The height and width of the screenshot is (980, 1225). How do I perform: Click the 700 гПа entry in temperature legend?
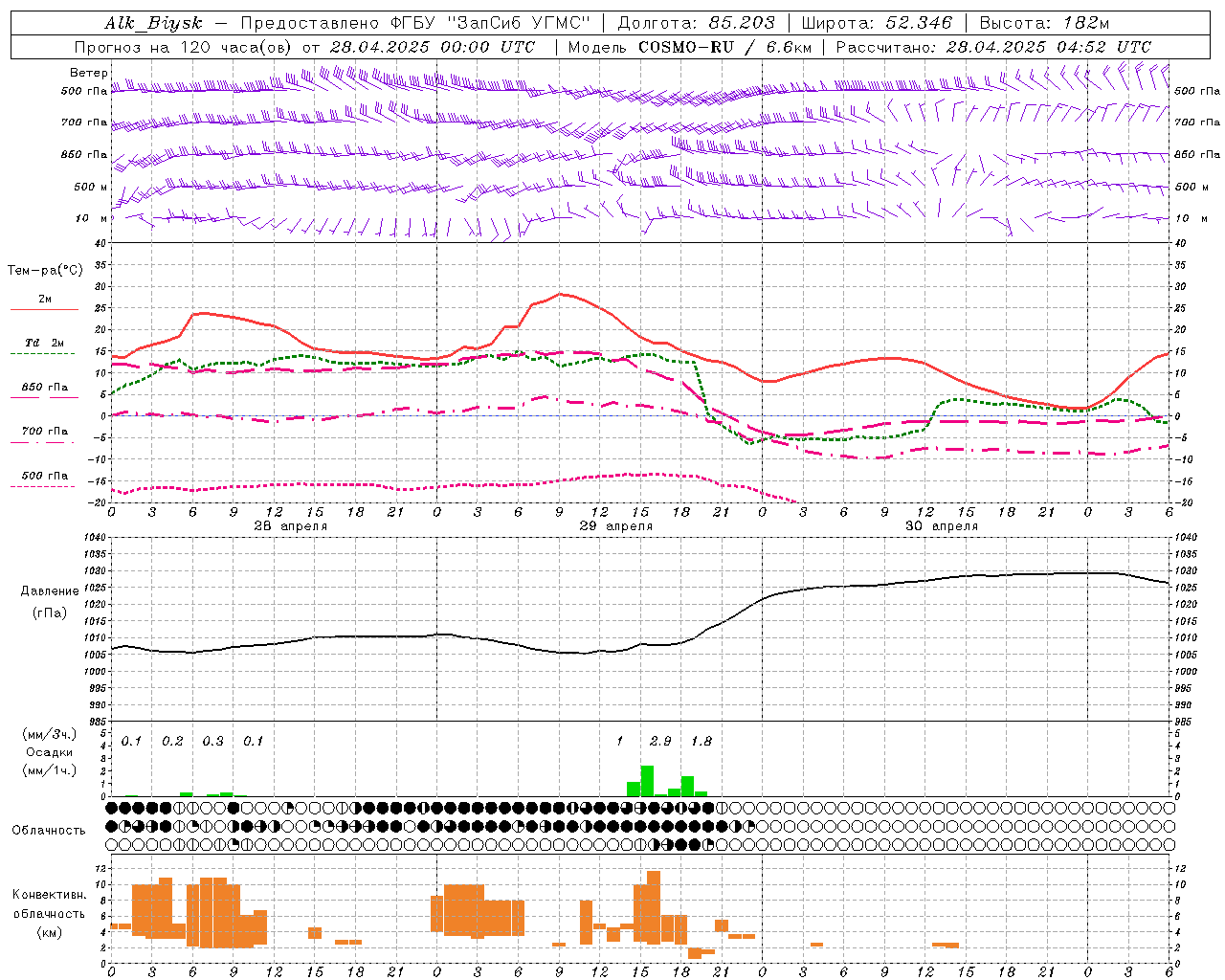tap(45, 431)
